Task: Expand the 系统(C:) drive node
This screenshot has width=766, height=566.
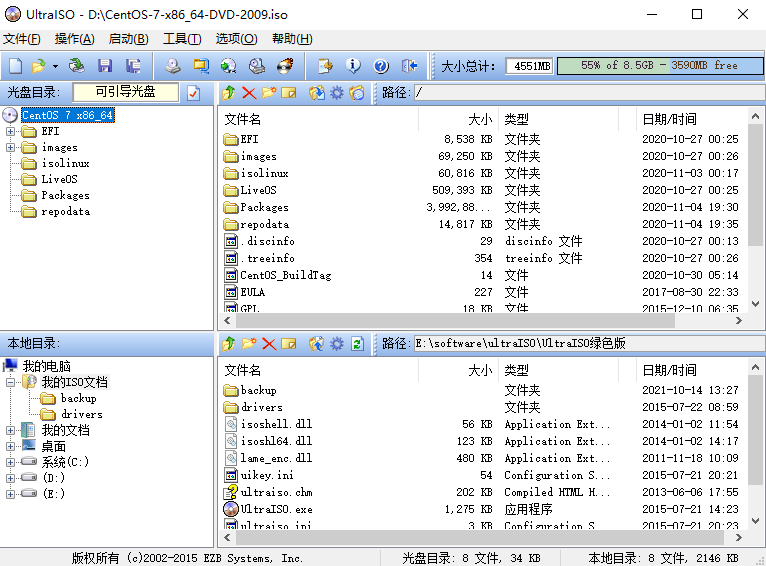Action: (x=10, y=462)
